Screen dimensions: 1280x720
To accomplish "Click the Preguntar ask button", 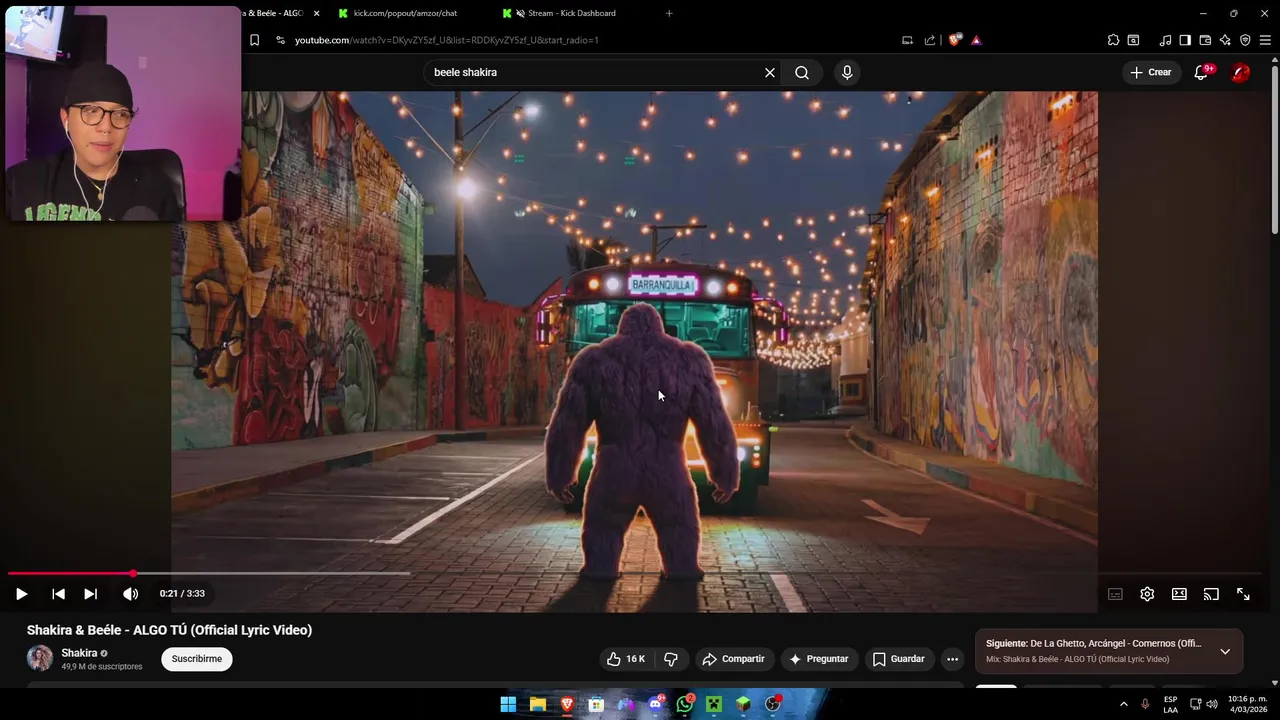I will 819,659.
